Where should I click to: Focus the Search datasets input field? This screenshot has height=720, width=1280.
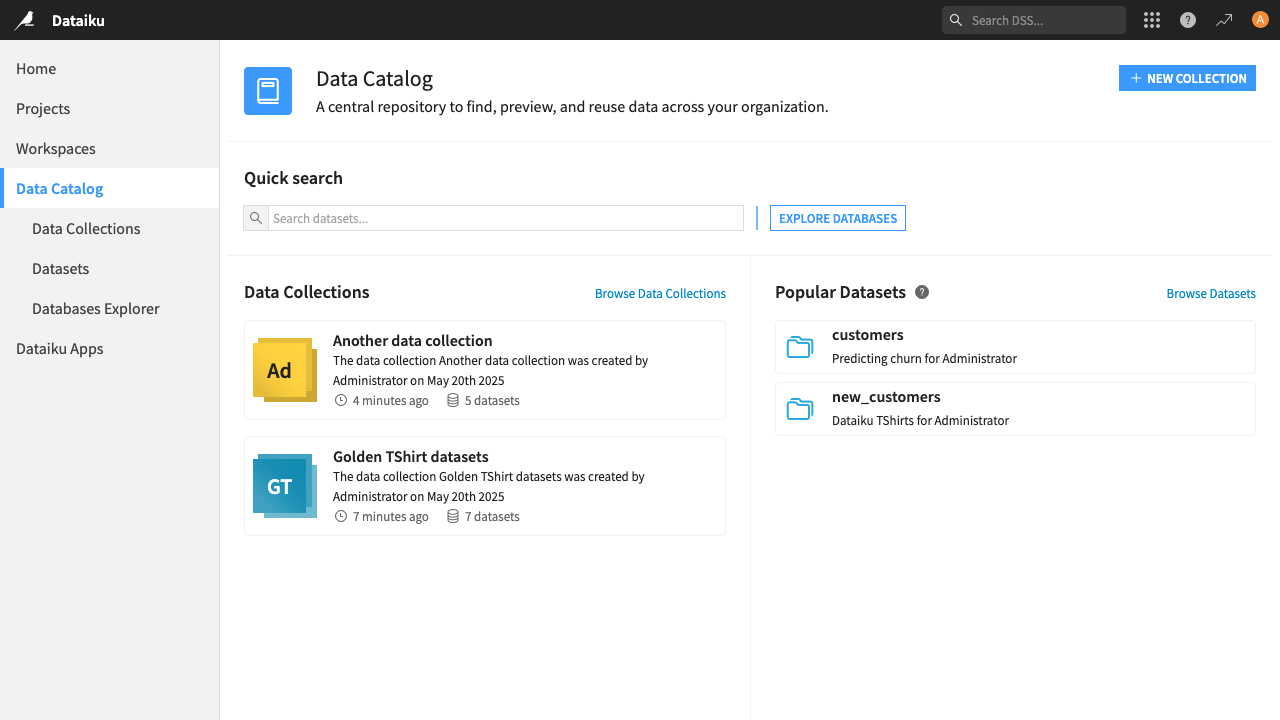[505, 218]
